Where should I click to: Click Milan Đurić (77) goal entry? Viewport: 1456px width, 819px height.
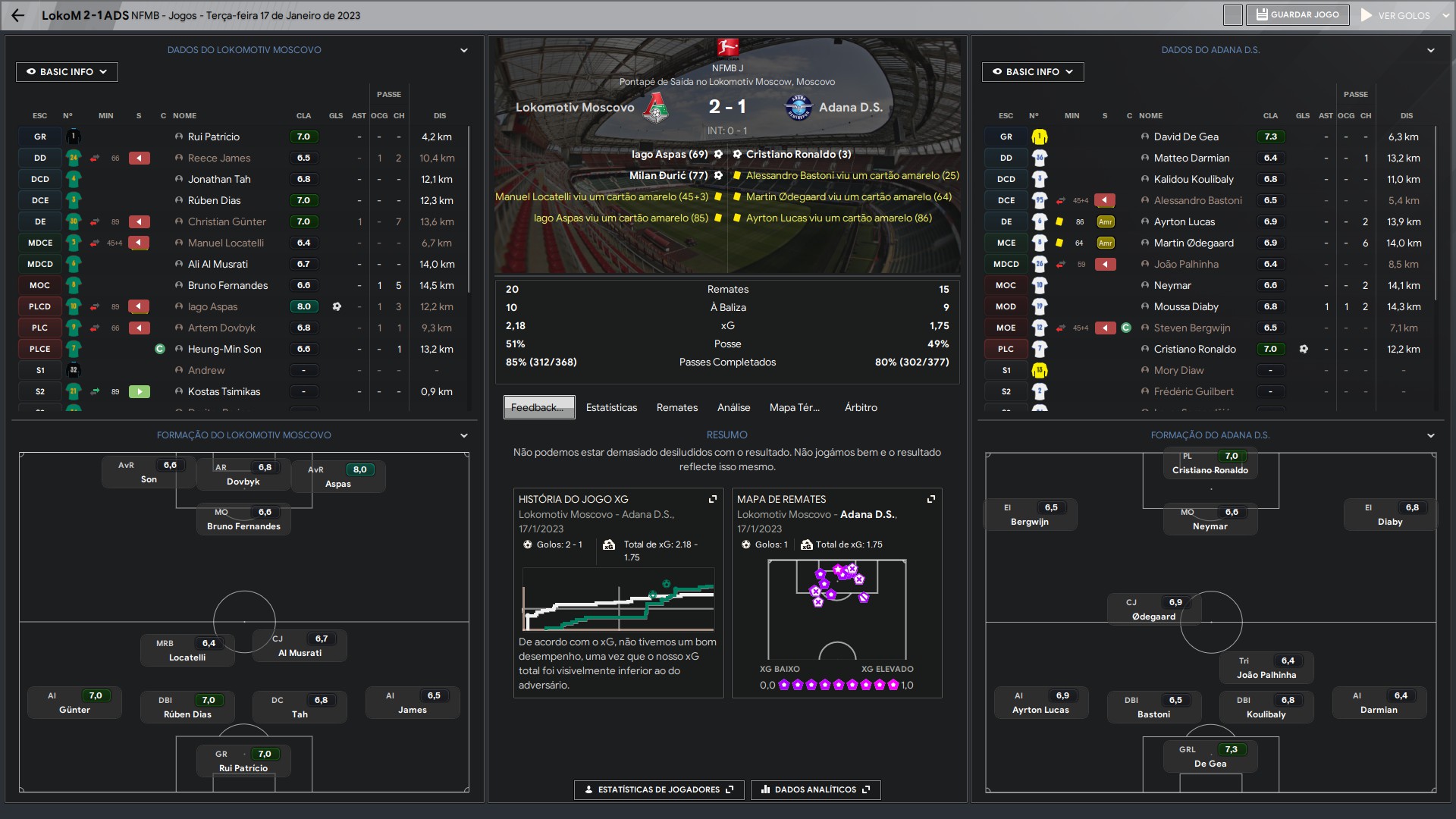click(x=675, y=176)
